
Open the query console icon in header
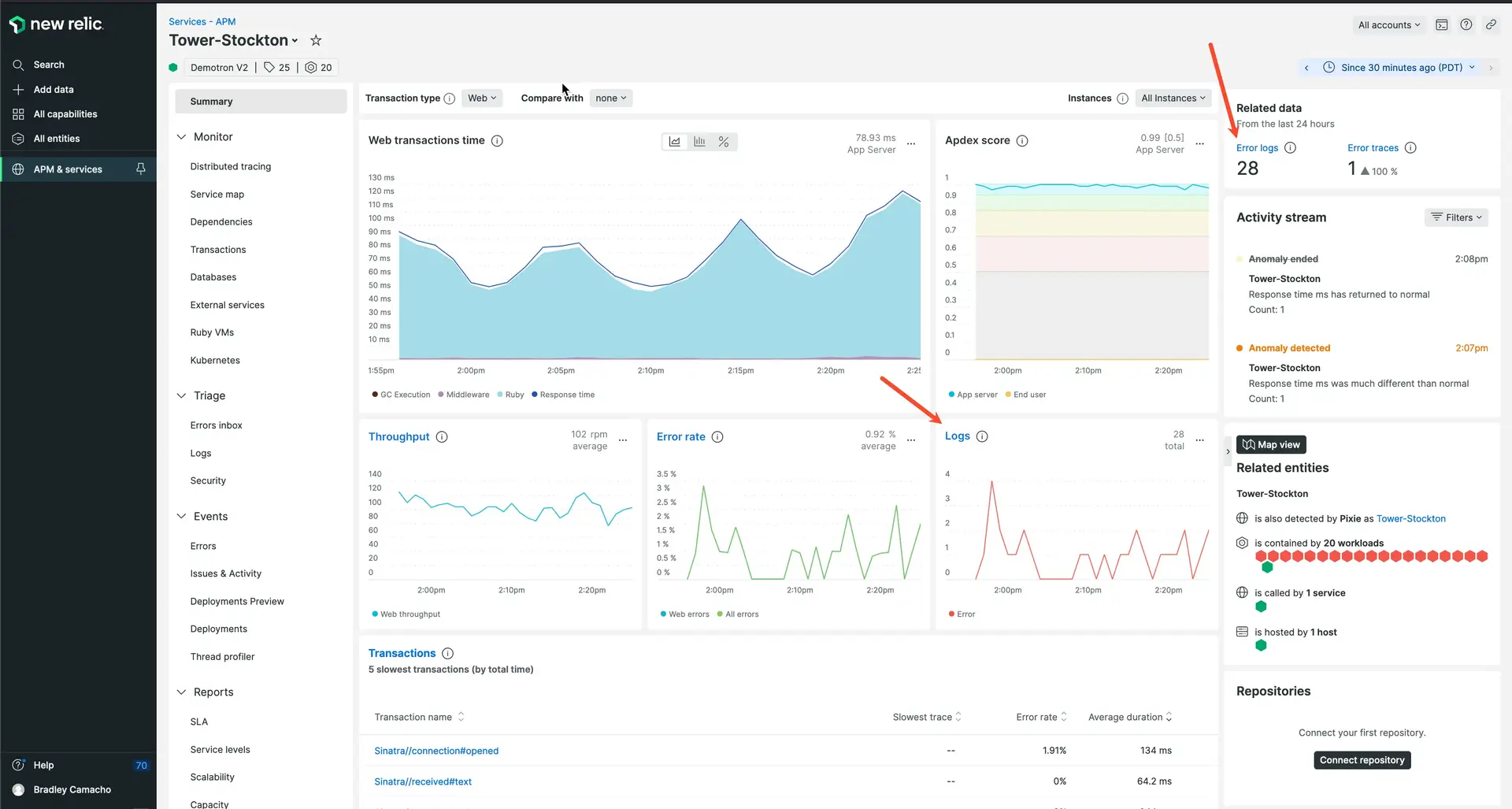pyautogui.click(x=1441, y=24)
